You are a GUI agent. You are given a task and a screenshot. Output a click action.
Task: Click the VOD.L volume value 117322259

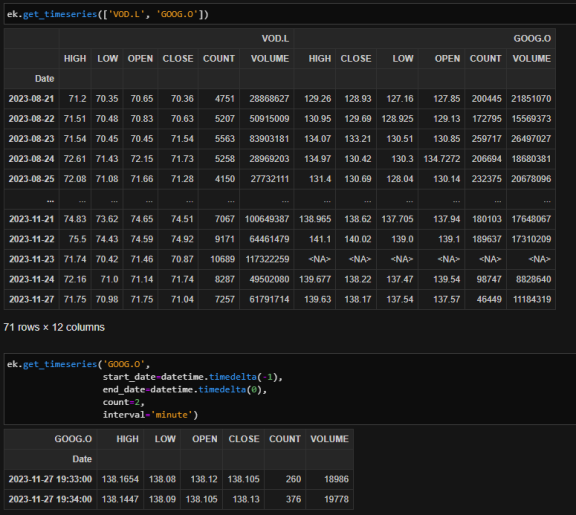tap(267, 259)
